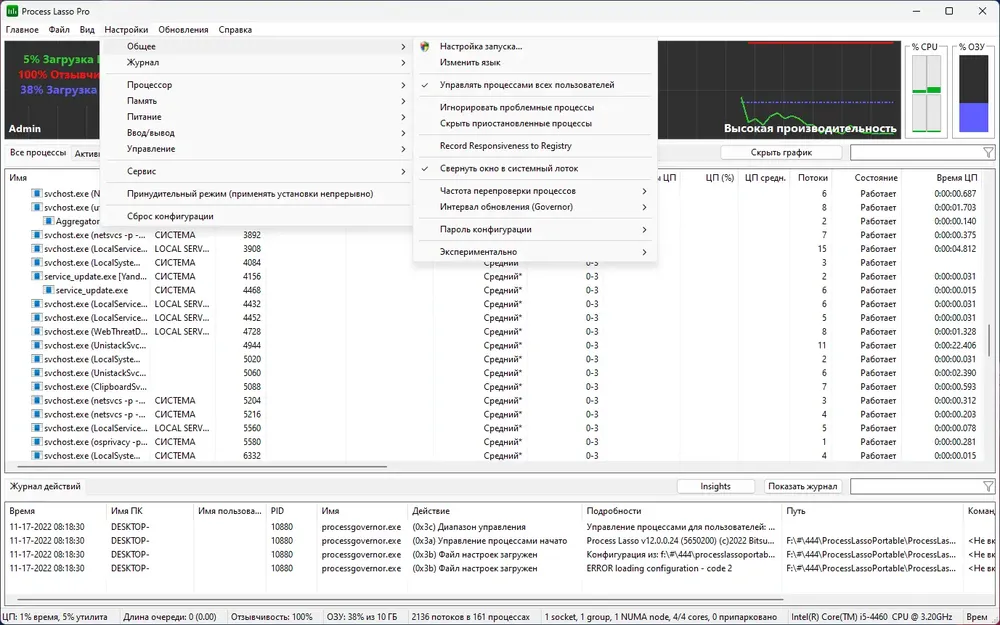Click the service_update.exe [Yand... process icon
1000x625 pixels.
37,277
